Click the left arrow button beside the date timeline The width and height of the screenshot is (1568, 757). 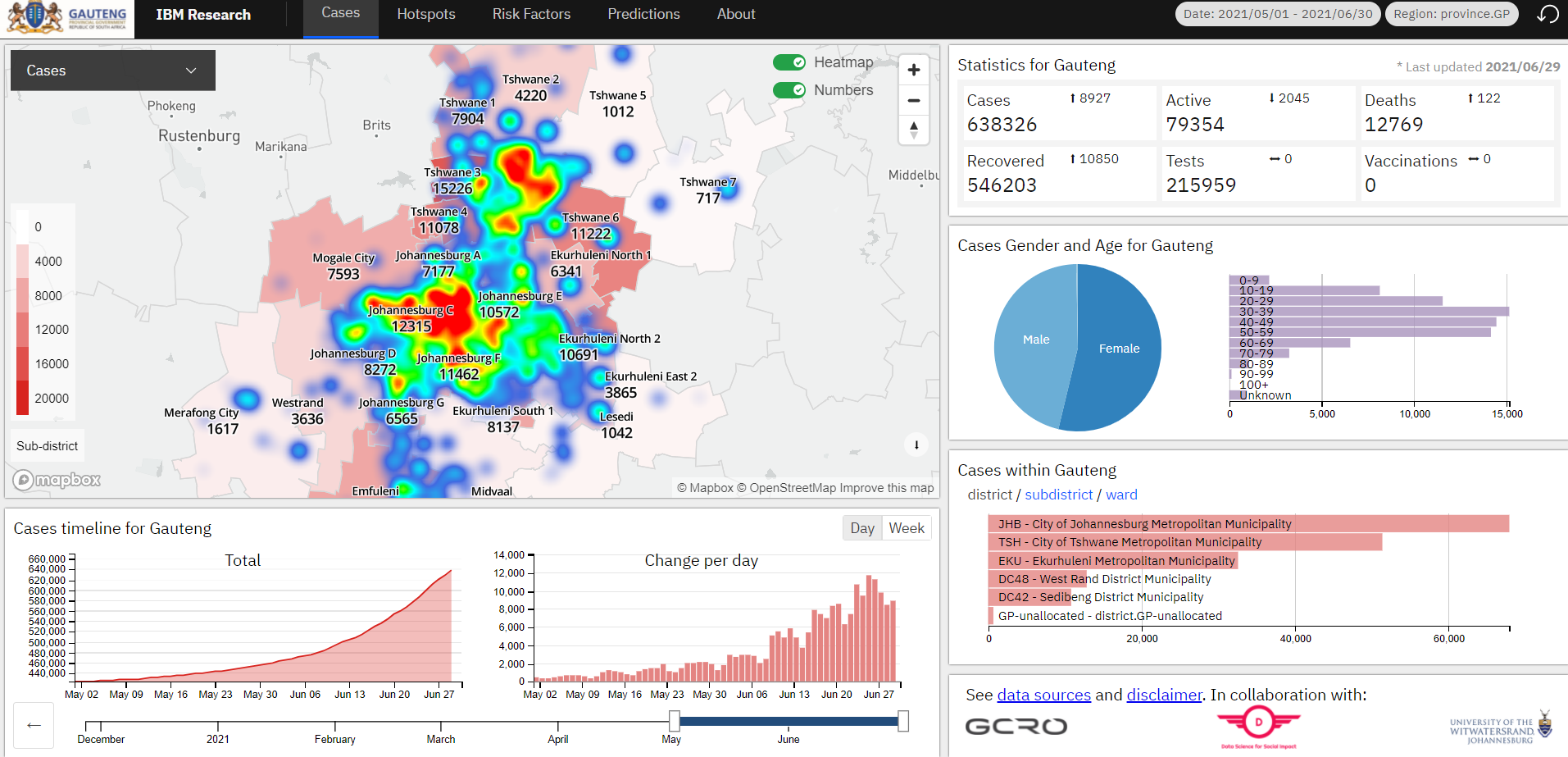(x=34, y=725)
